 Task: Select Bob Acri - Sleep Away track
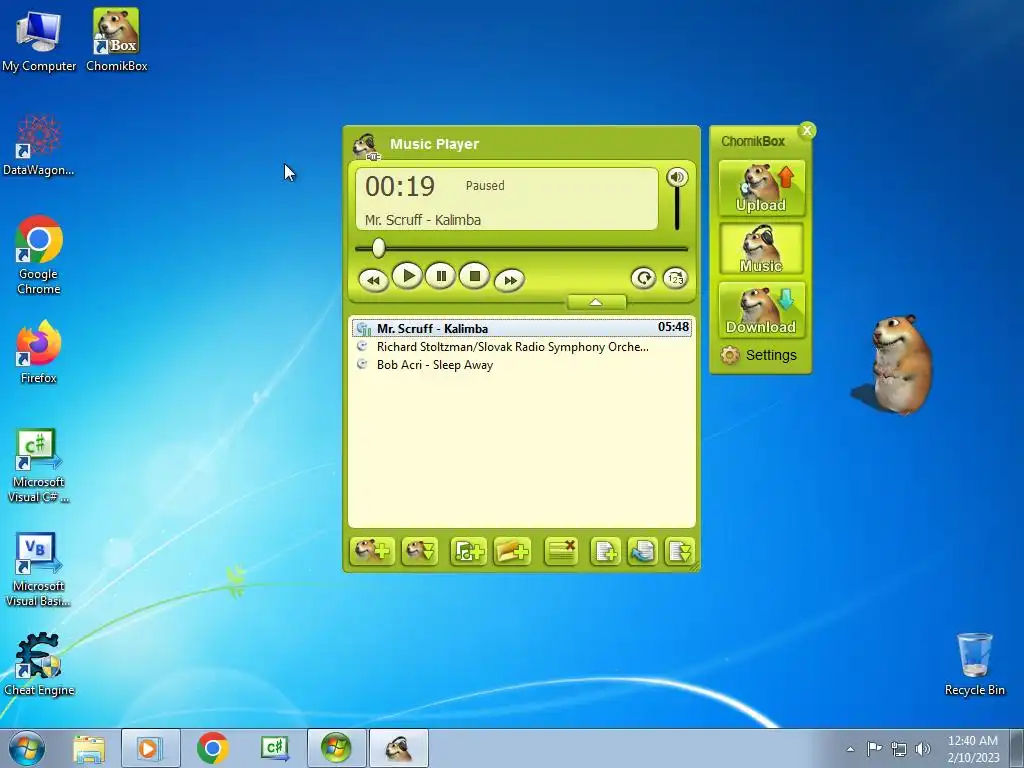coord(521,365)
